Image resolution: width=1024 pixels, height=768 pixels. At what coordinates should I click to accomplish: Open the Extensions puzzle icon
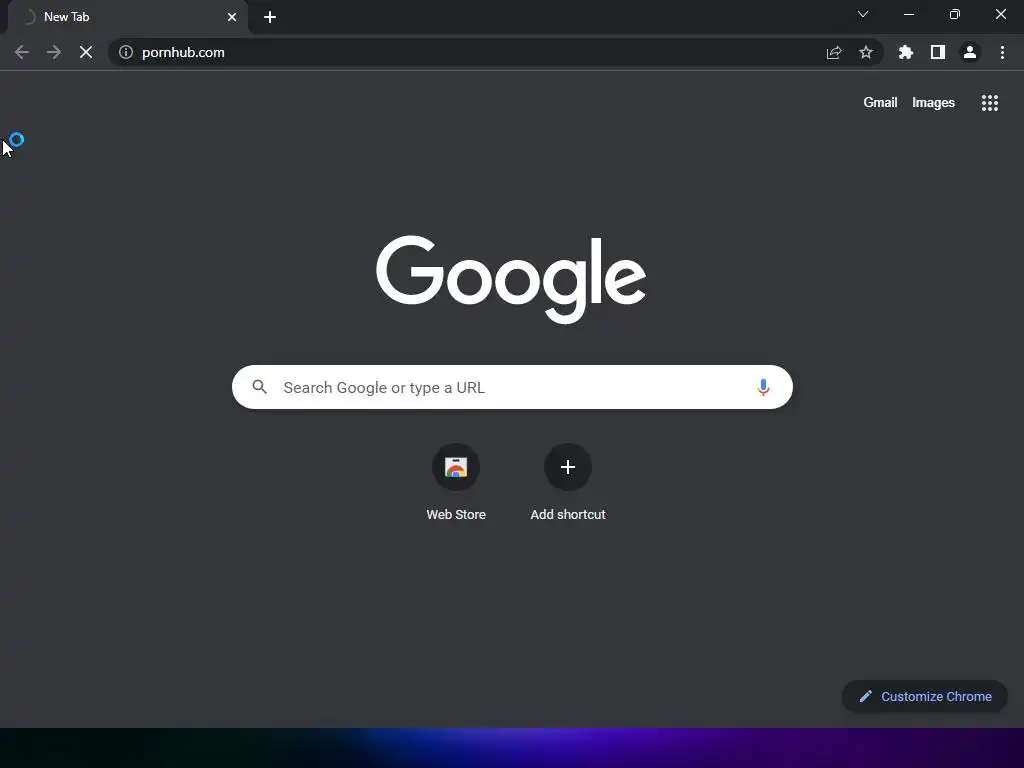click(x=905, y=52)
